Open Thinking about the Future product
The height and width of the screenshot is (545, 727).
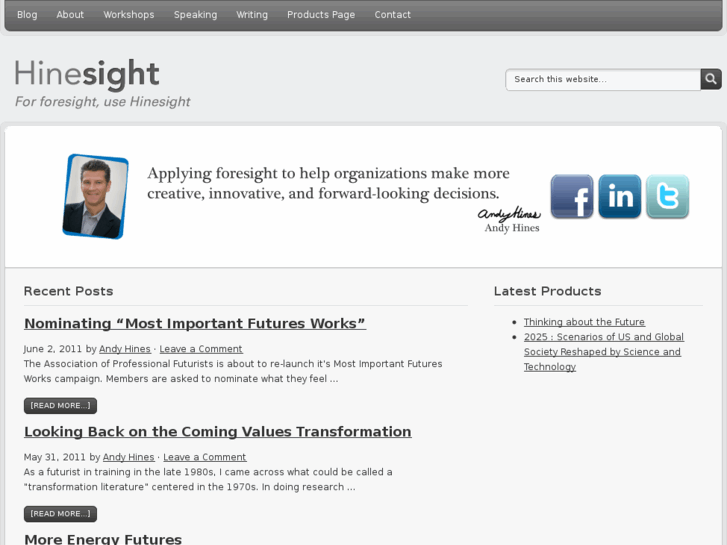pyautogui.click(x=584, y=322)
